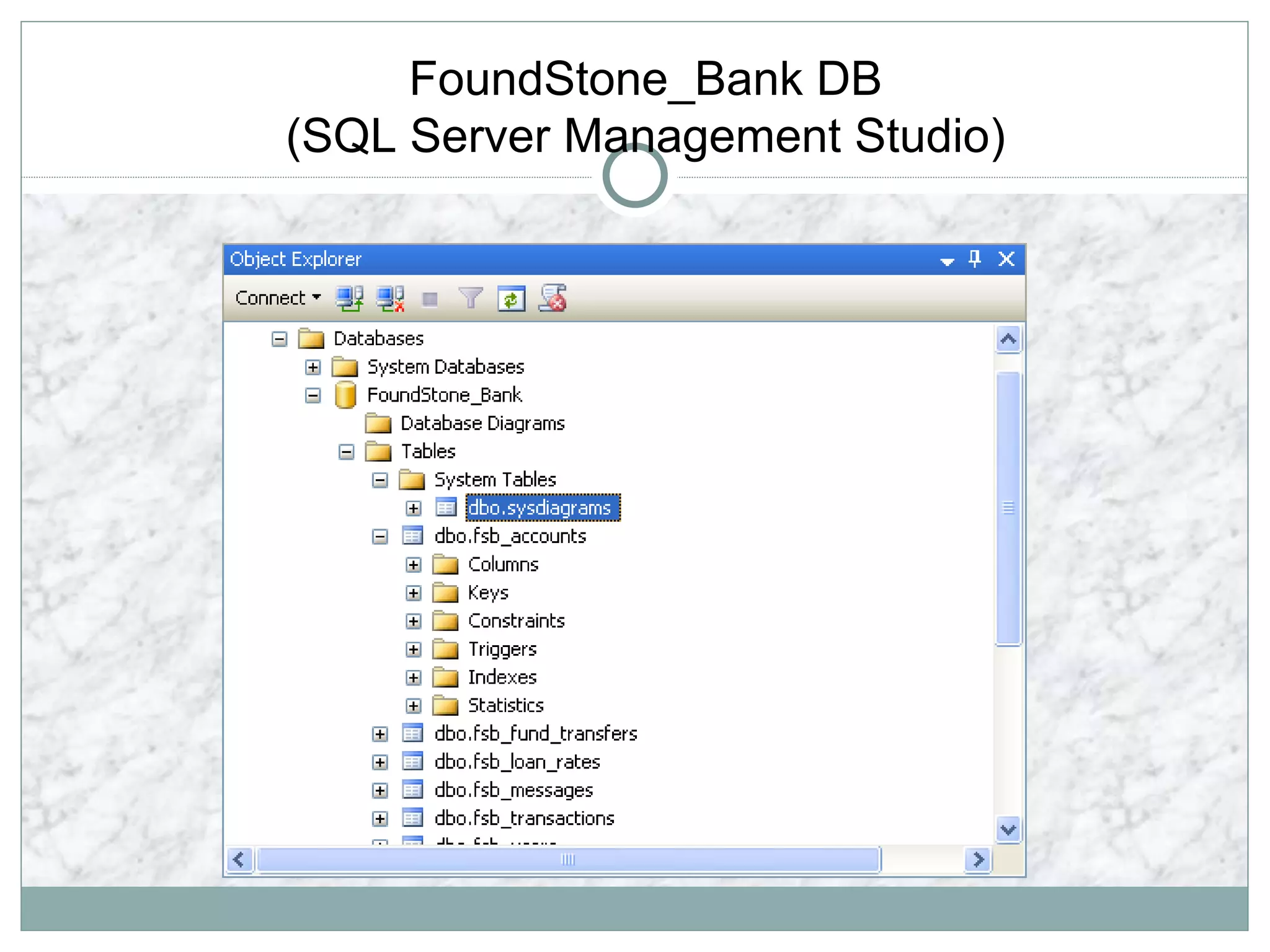Click the FoundStone_Bank database cylinder icon
Image resolution: width=1270 pixels, height=952 pixels.
pyautogui.click(x=345, y=395)
